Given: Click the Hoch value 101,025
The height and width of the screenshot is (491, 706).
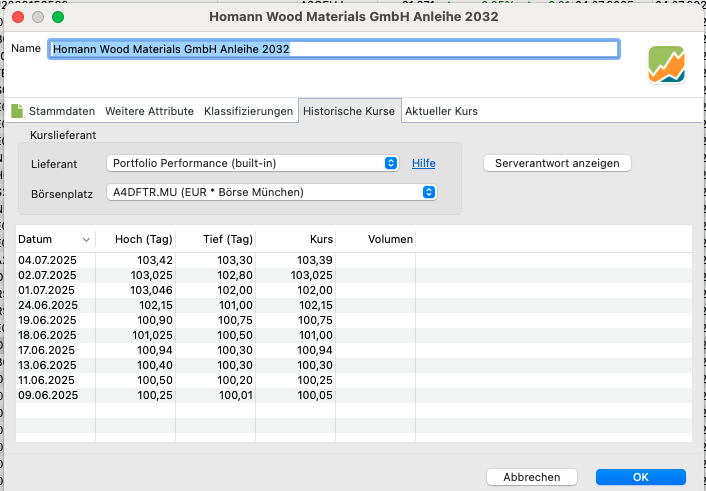Looking at the screenshot, I should [x=152, y=335].
